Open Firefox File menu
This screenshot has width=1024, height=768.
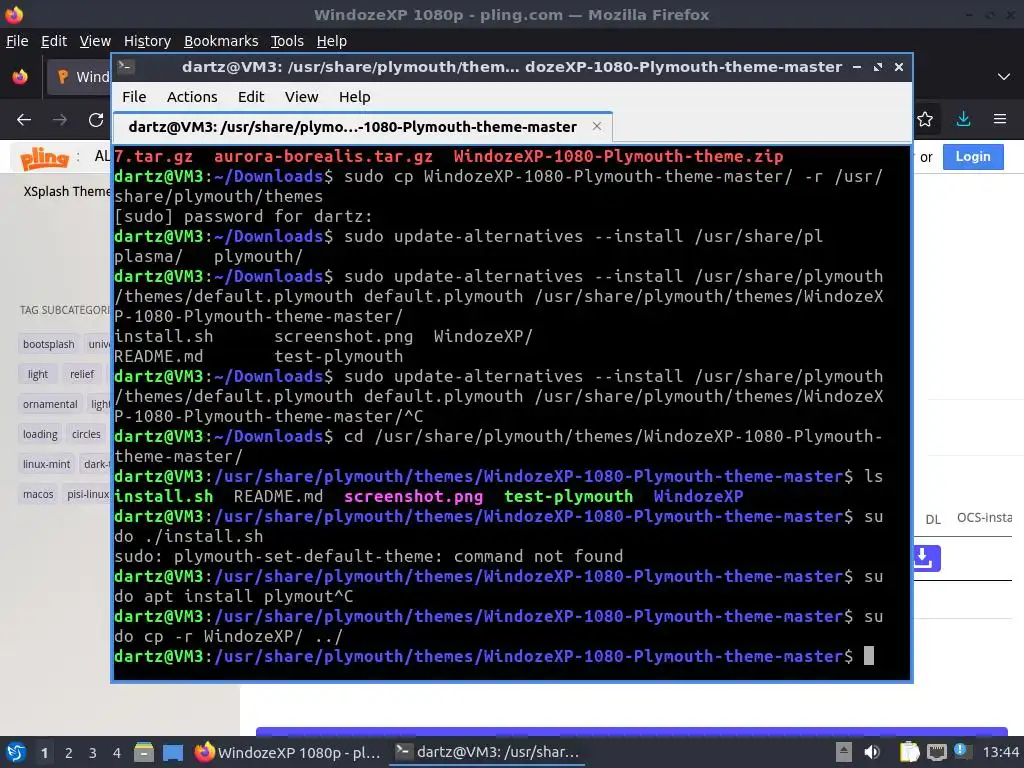(x=17, y=41)
